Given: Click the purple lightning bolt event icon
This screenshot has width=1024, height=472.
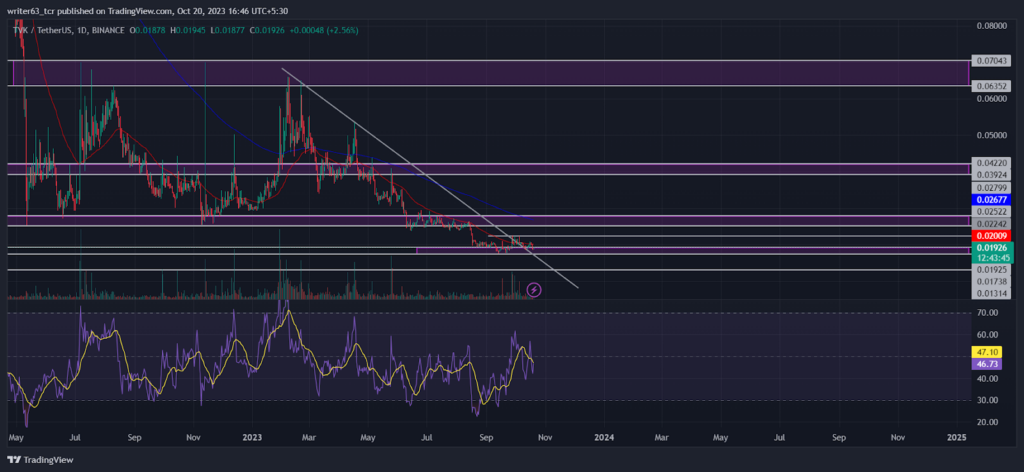Looking at the screenshot, I should (x=534, y=289).
